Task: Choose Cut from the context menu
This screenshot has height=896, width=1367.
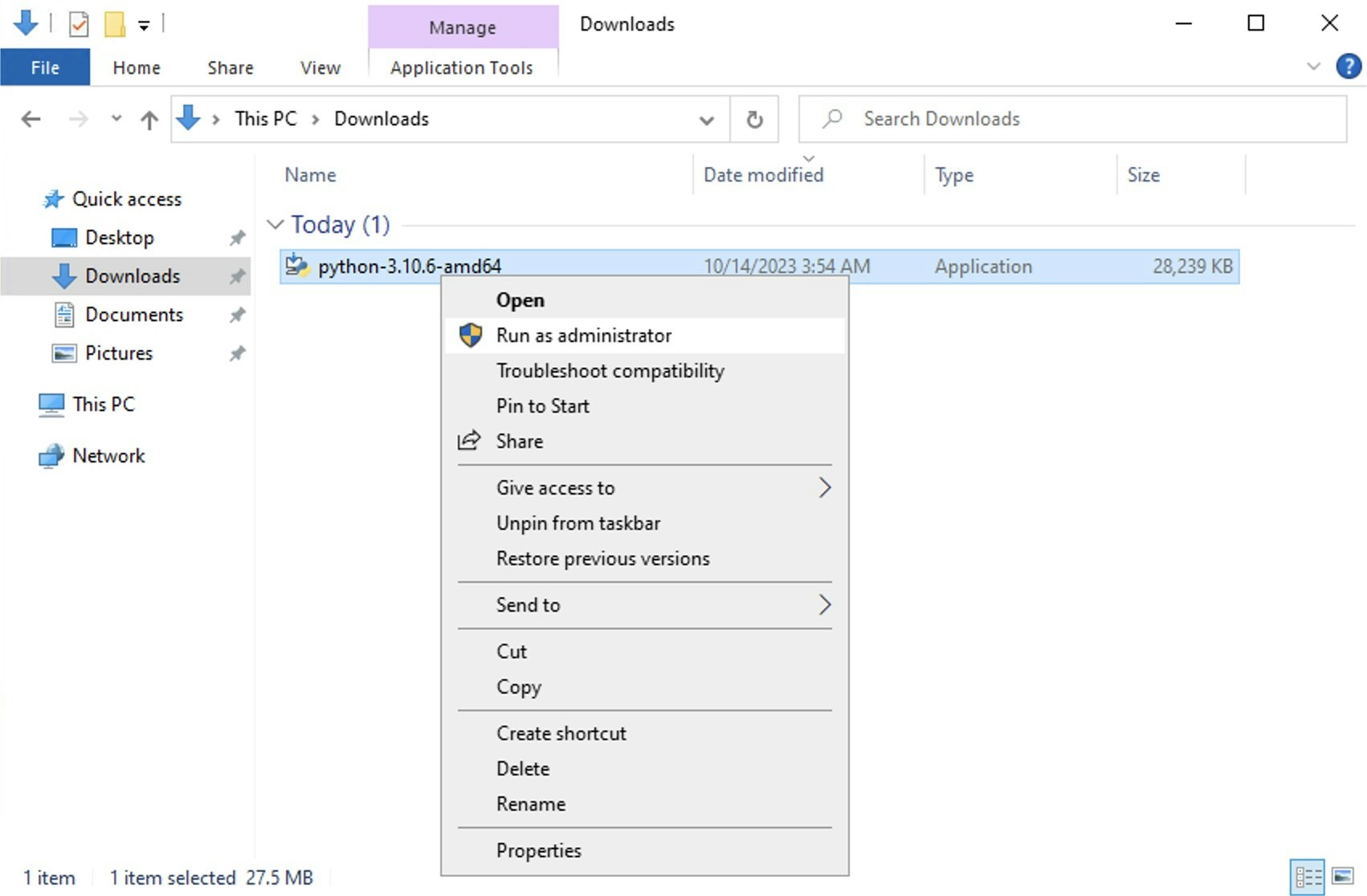Action: coord(645,652)
